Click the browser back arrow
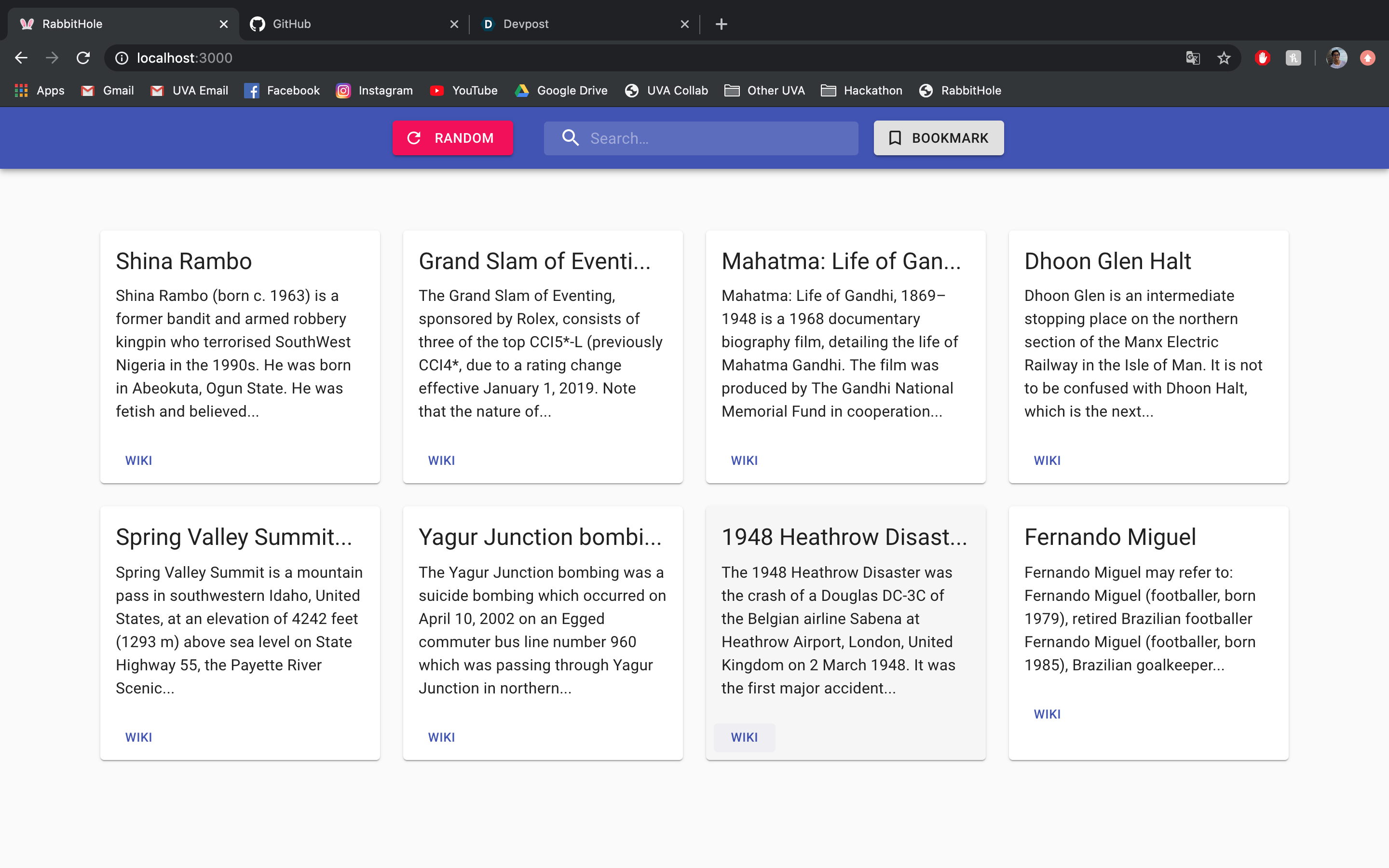This screenshot has height=868, width=1389. (21, 58)
